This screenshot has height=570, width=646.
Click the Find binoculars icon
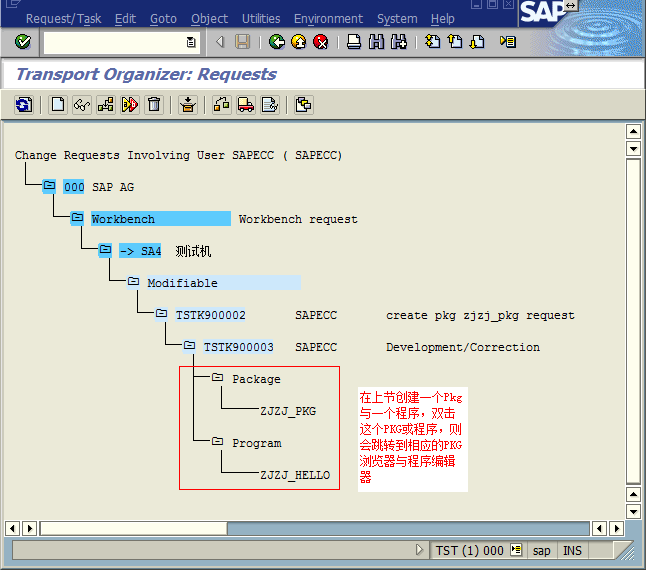tap(376, 42)
